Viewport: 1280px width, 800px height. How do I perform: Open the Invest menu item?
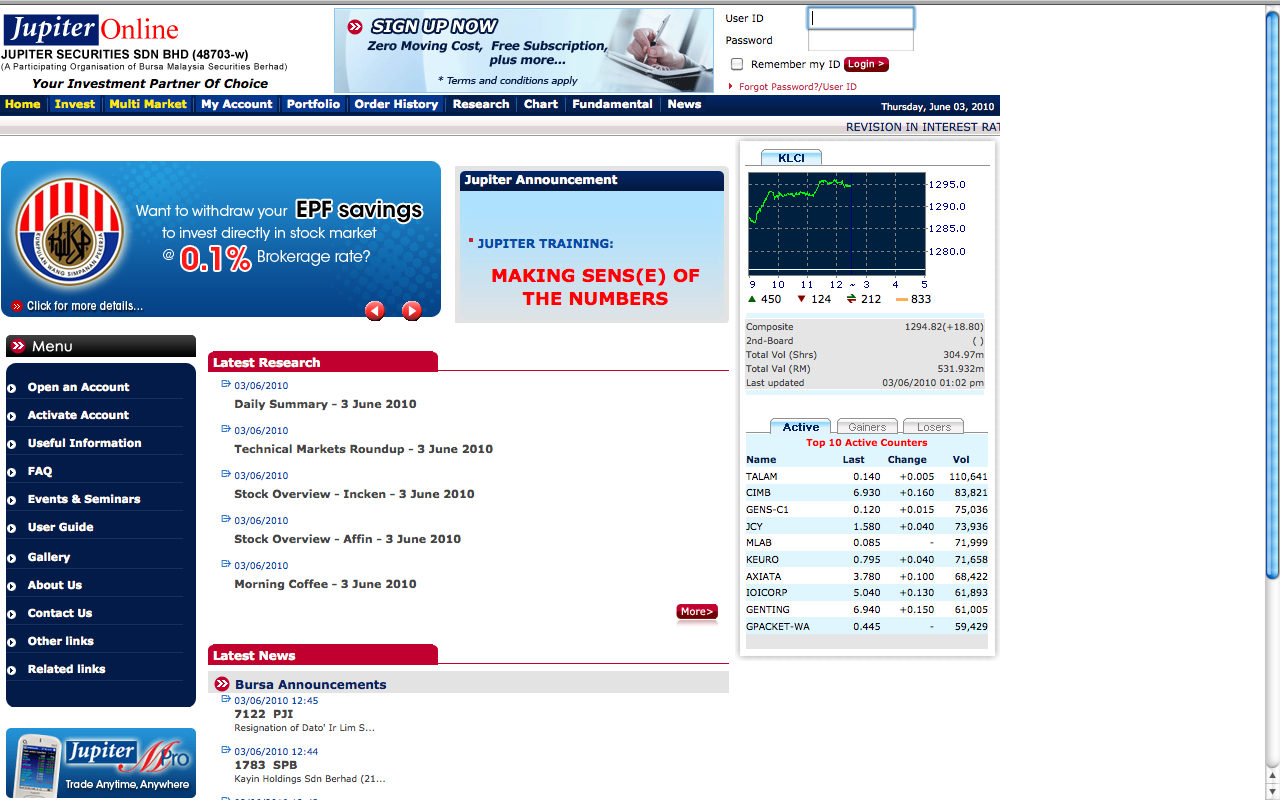click(75, 104)
